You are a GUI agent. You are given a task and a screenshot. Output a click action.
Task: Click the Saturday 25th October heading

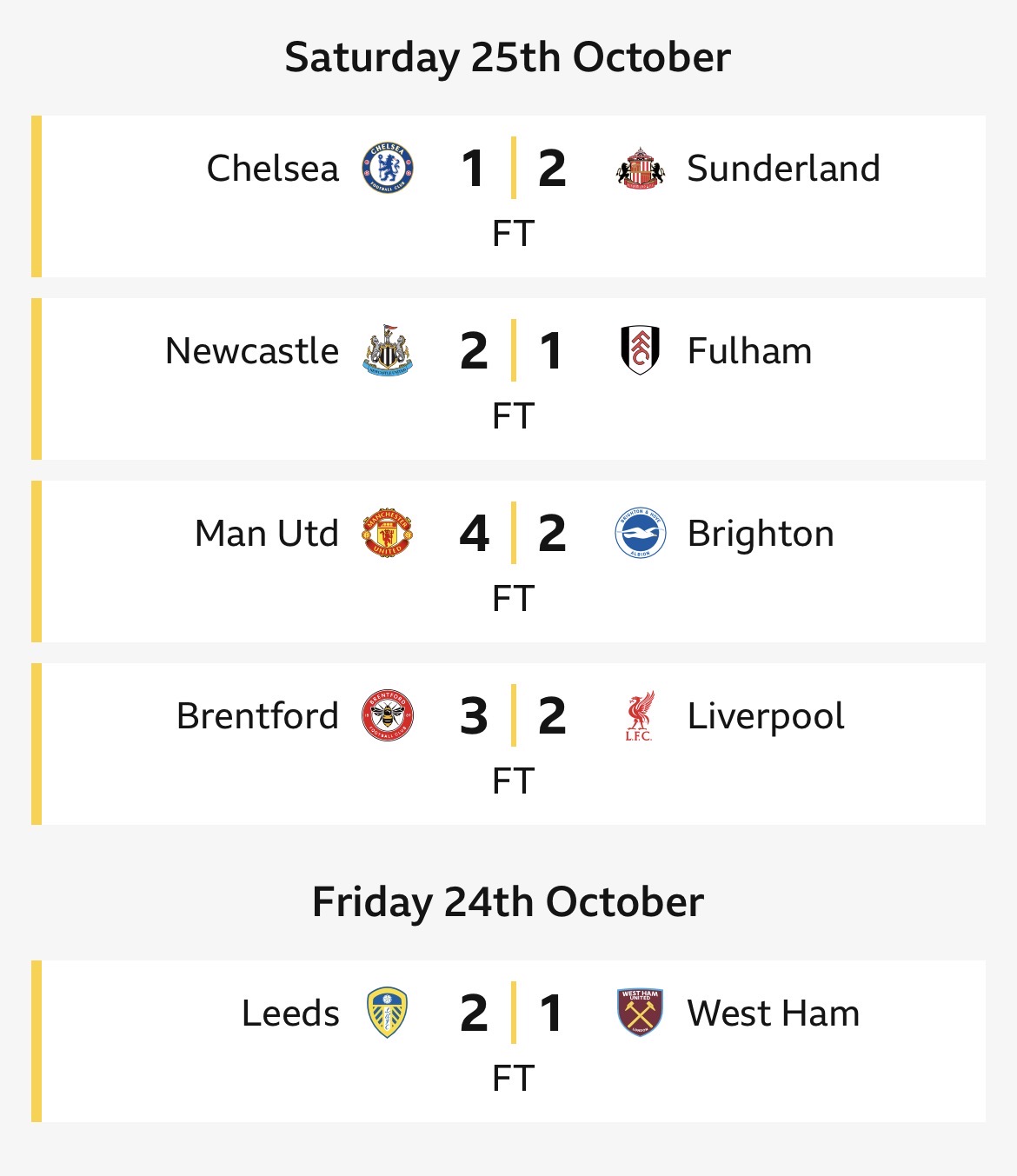[508, 57]
